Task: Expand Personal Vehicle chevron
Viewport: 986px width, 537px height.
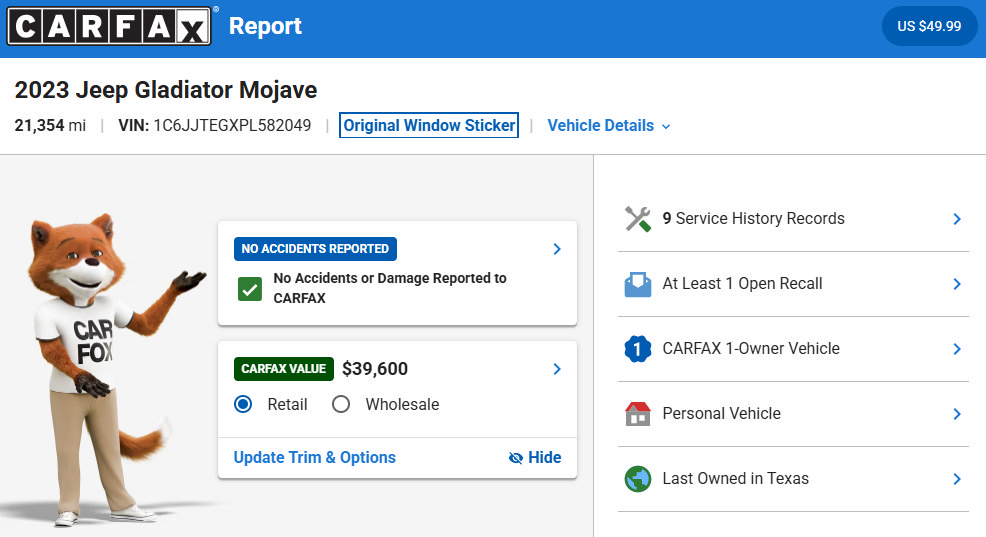Action: [956, 414]
